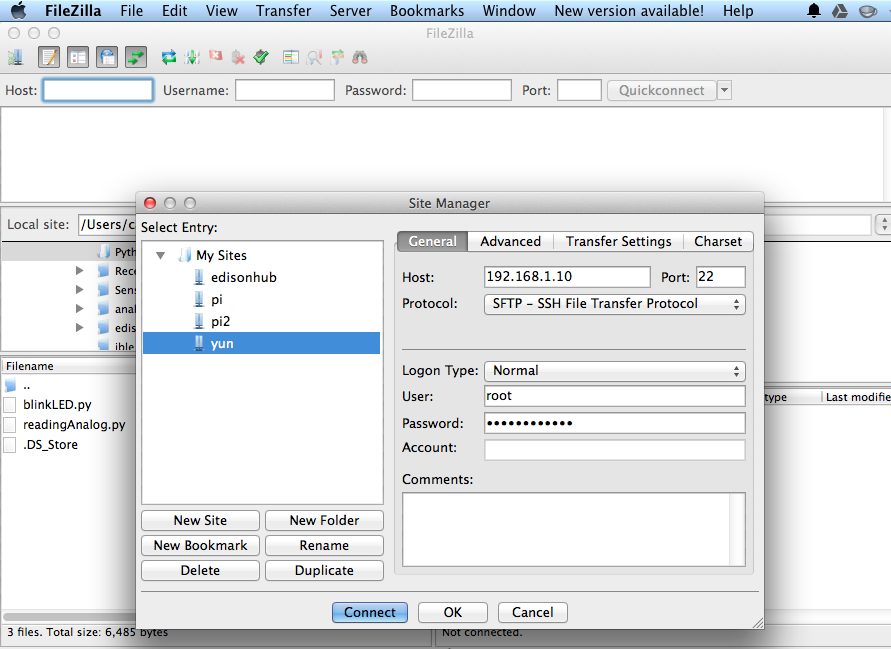Click the Port field showing 22
The image size is (891, 649).
coord(721,277)
